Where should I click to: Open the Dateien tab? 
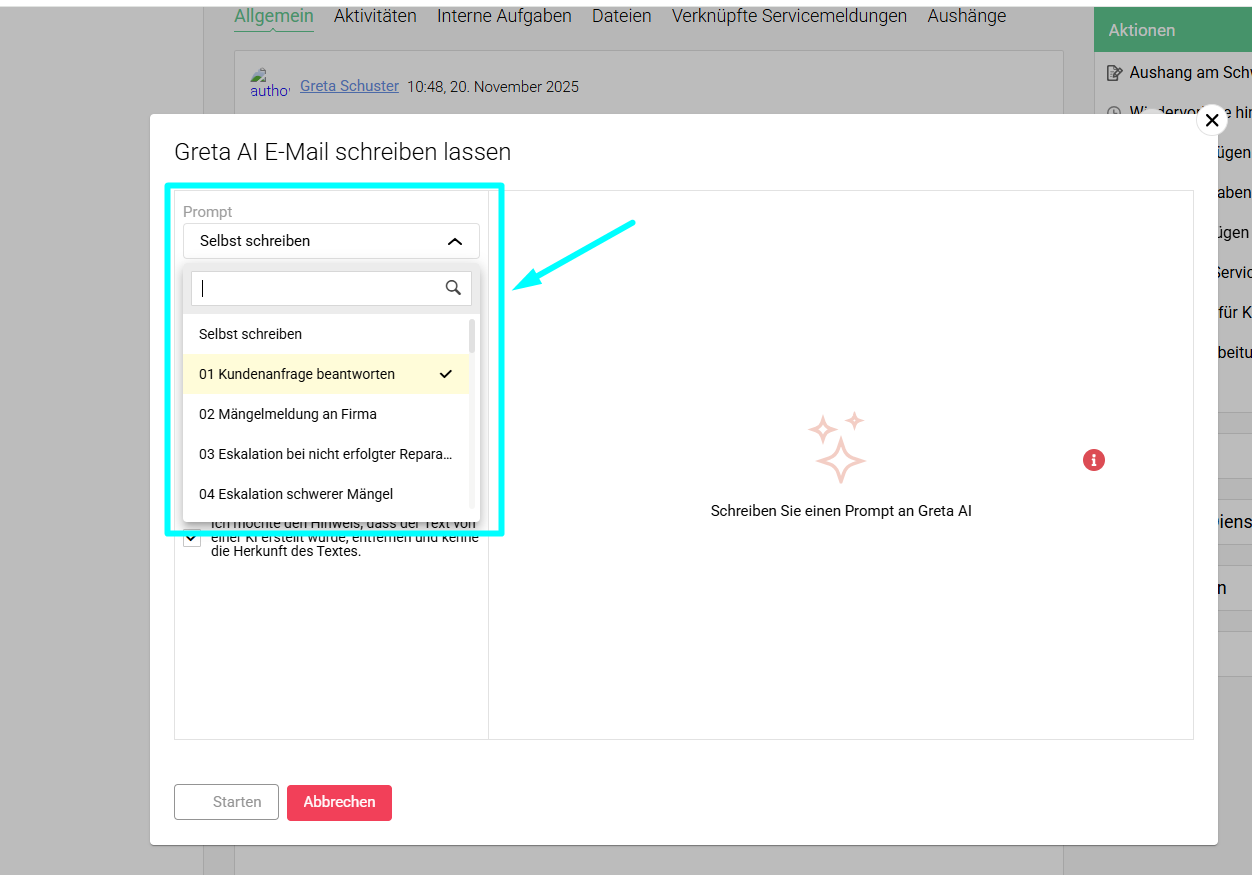tap(622, 16)
